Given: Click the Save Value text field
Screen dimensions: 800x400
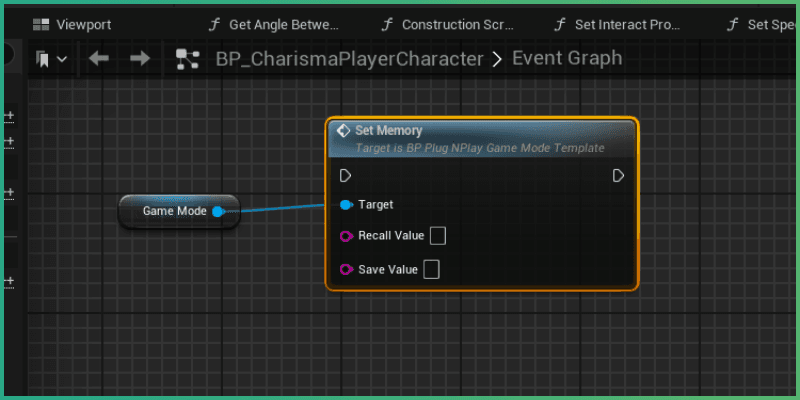Looking at the screenshot, I should (x=432, y=269).
